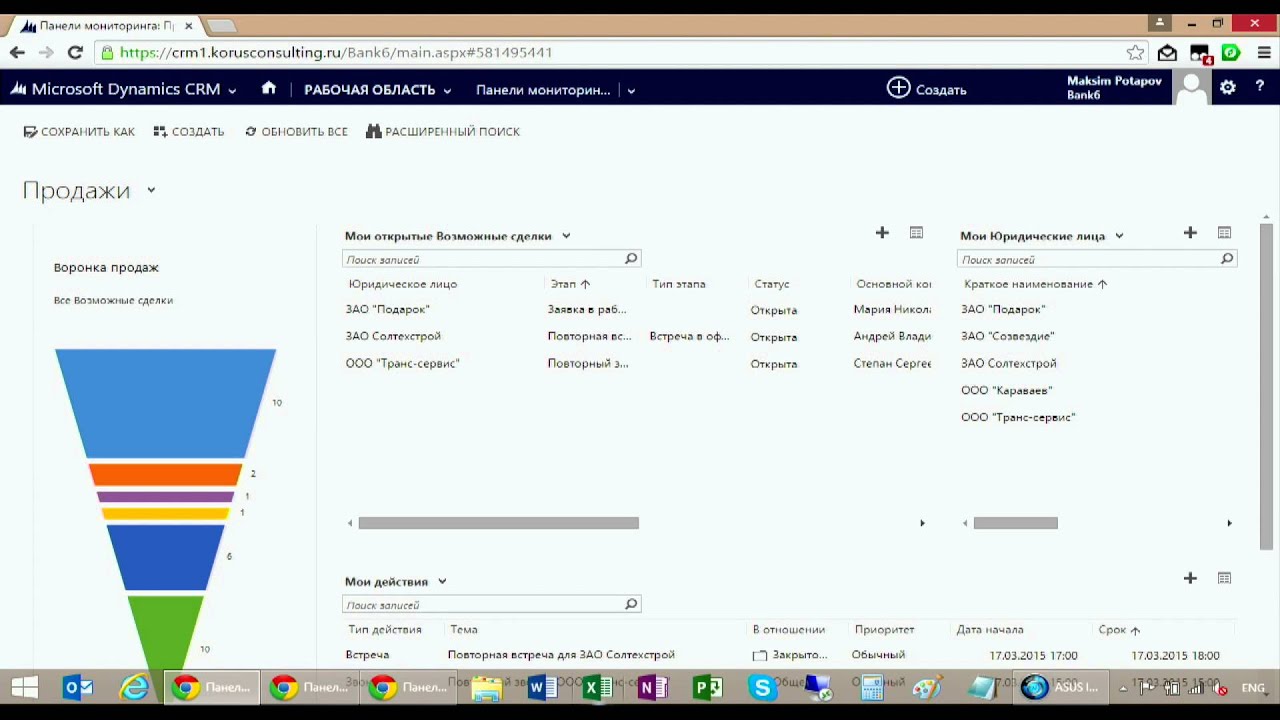Open the Продажи dashboard selector arrow

pos(151,189)
